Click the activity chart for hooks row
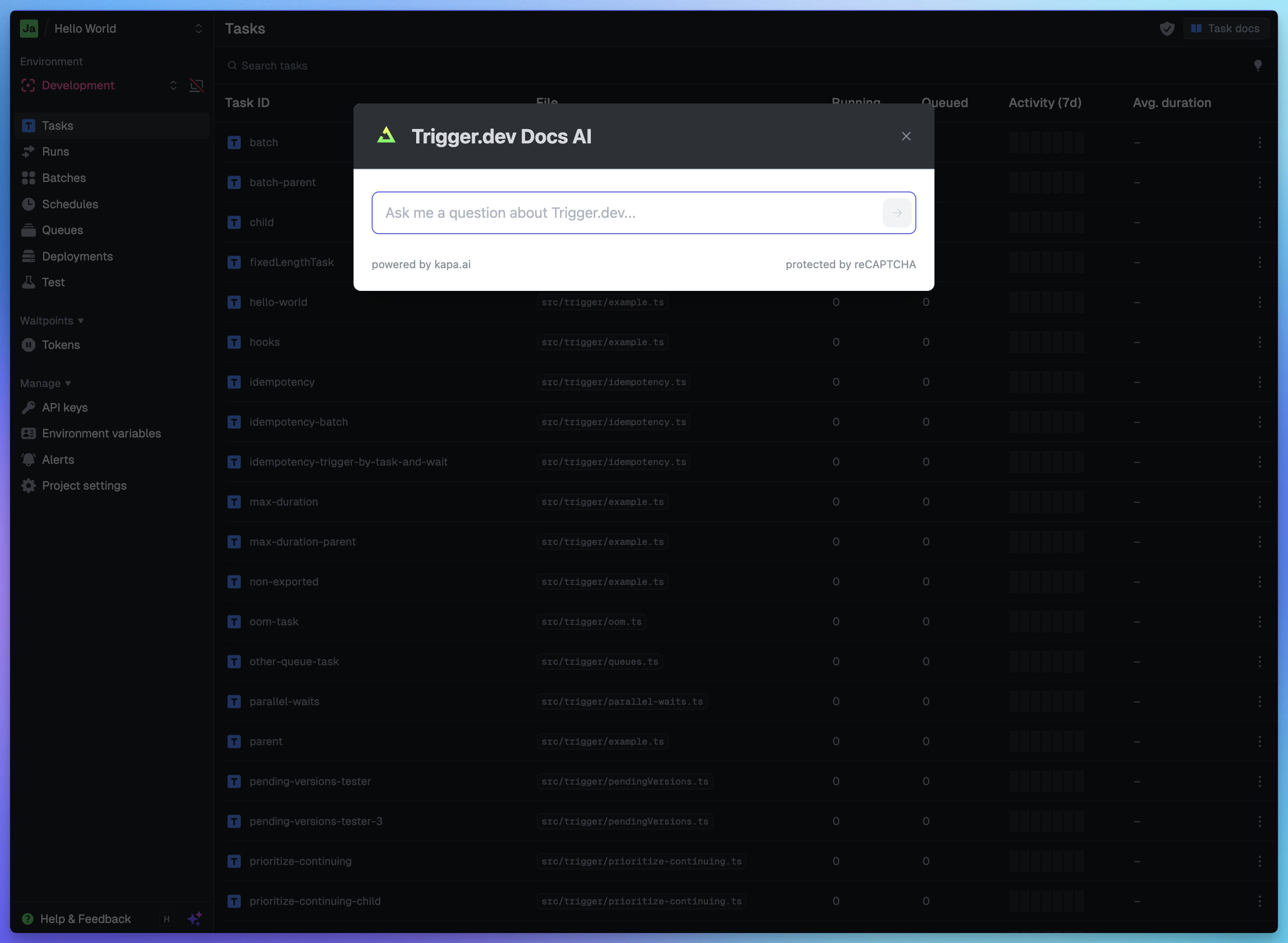This screenshot has height=943, width=1288. tap(1046, 342)
